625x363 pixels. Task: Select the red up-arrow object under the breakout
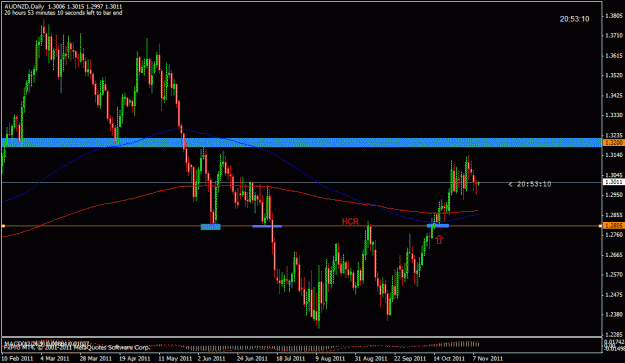click(439, 239)
